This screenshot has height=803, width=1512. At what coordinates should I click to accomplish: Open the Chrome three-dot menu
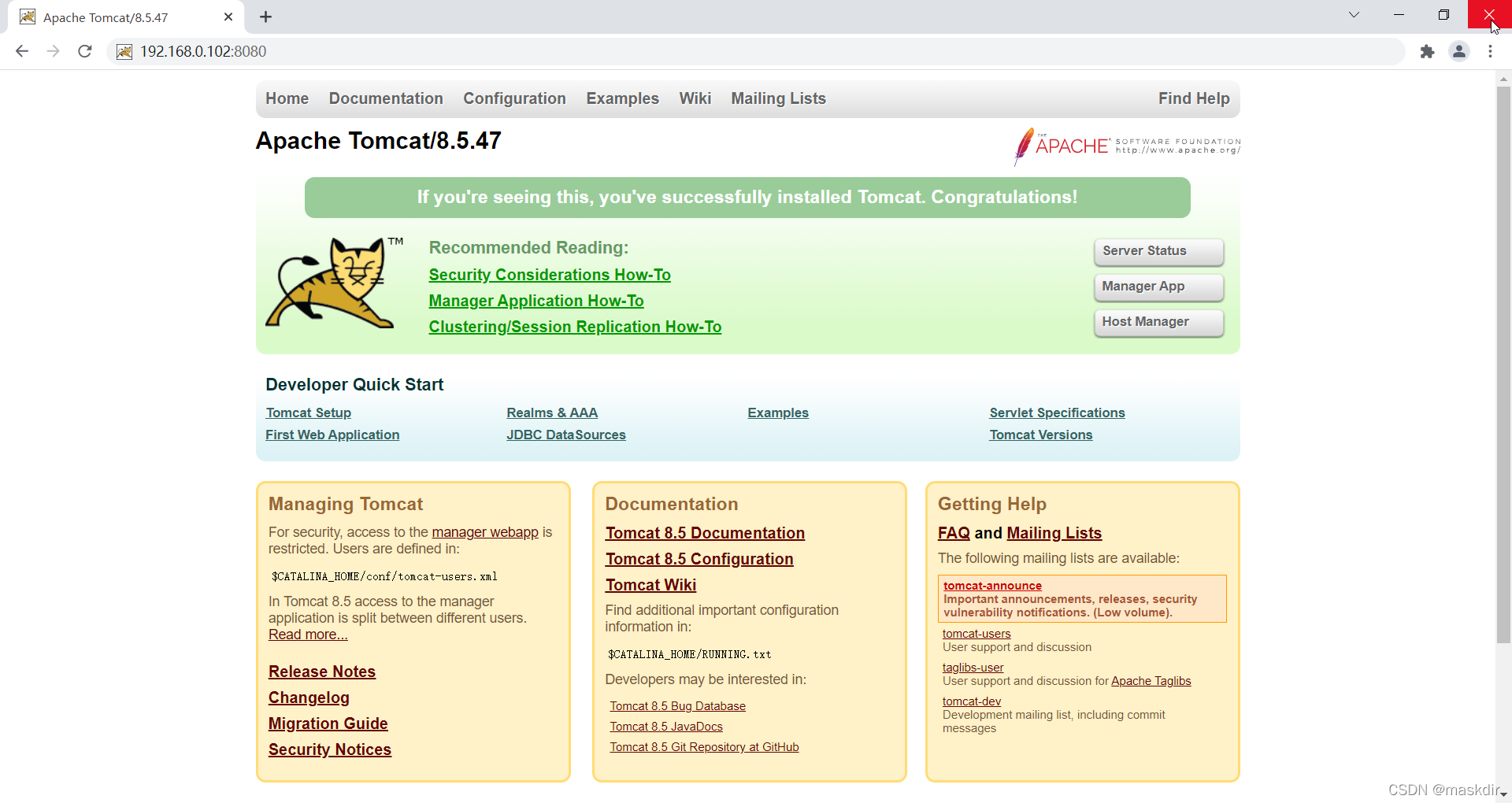coord(1491,51)
